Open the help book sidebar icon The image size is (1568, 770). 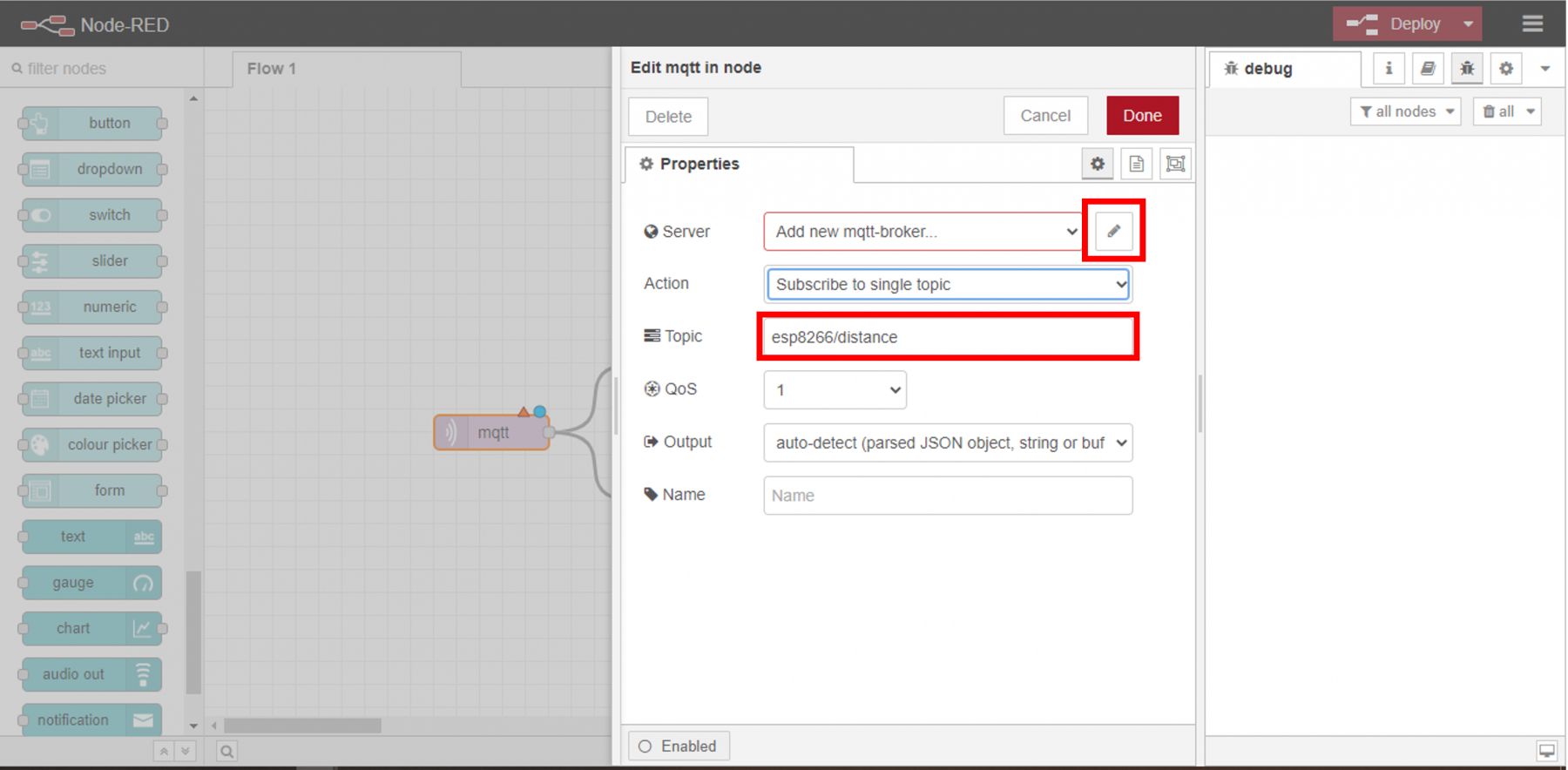pyautogui.click(x=1428, y=68)
